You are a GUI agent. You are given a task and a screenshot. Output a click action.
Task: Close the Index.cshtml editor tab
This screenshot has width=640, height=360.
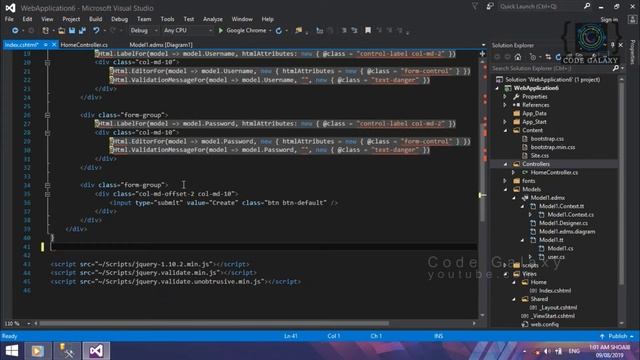[53, 45]
